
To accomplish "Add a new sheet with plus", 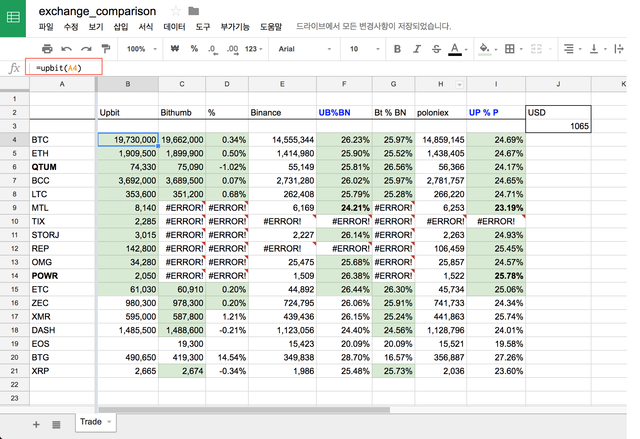I will (x=36, y=424).
